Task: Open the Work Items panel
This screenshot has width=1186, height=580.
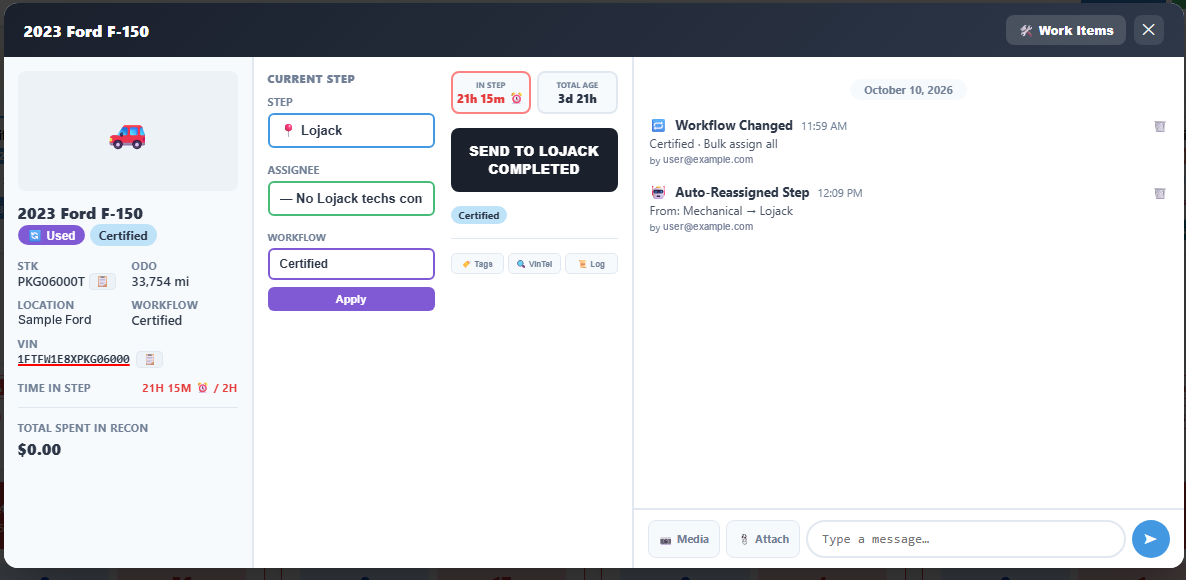Action: click(x=1065, y=30)
